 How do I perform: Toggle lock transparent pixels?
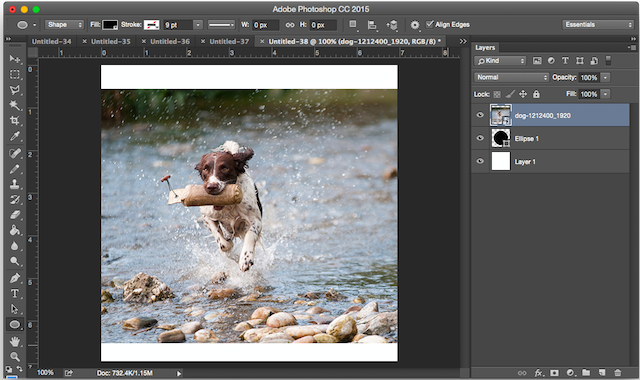click(497, 94)
